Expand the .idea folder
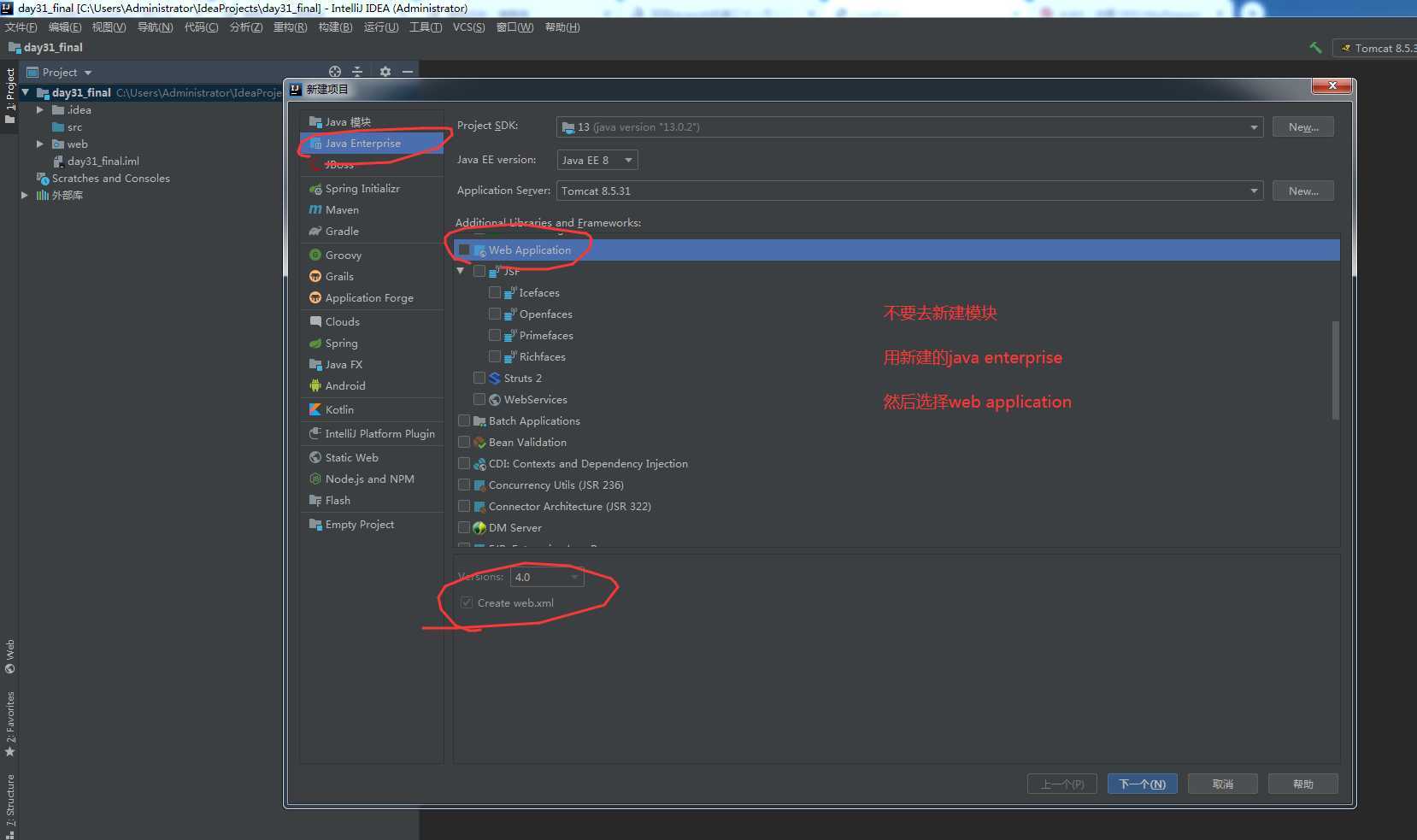1417x840 pixels. point(39,109)
